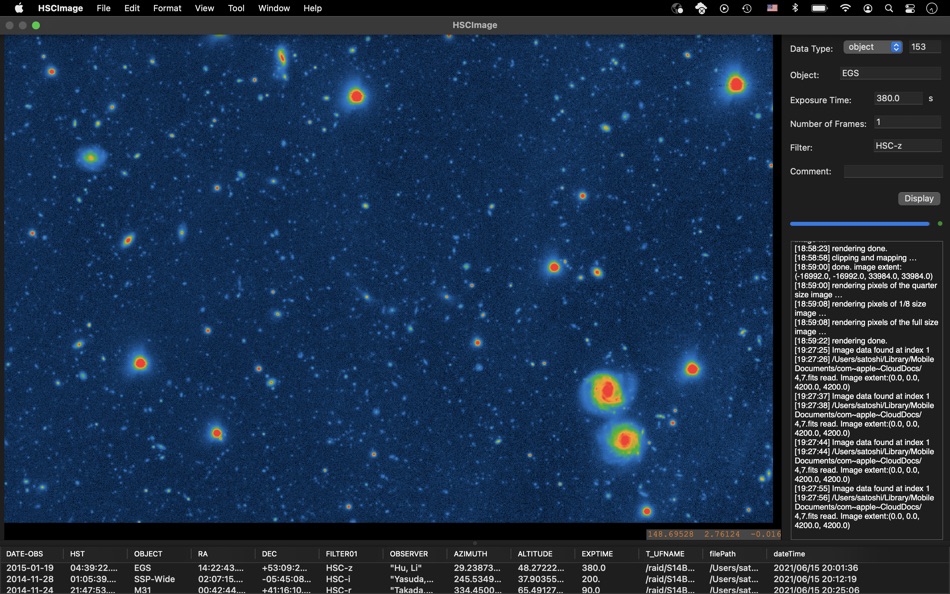The image size is (950, 594).
Task: Click the empty Comment field
Action: pos(892,172)
